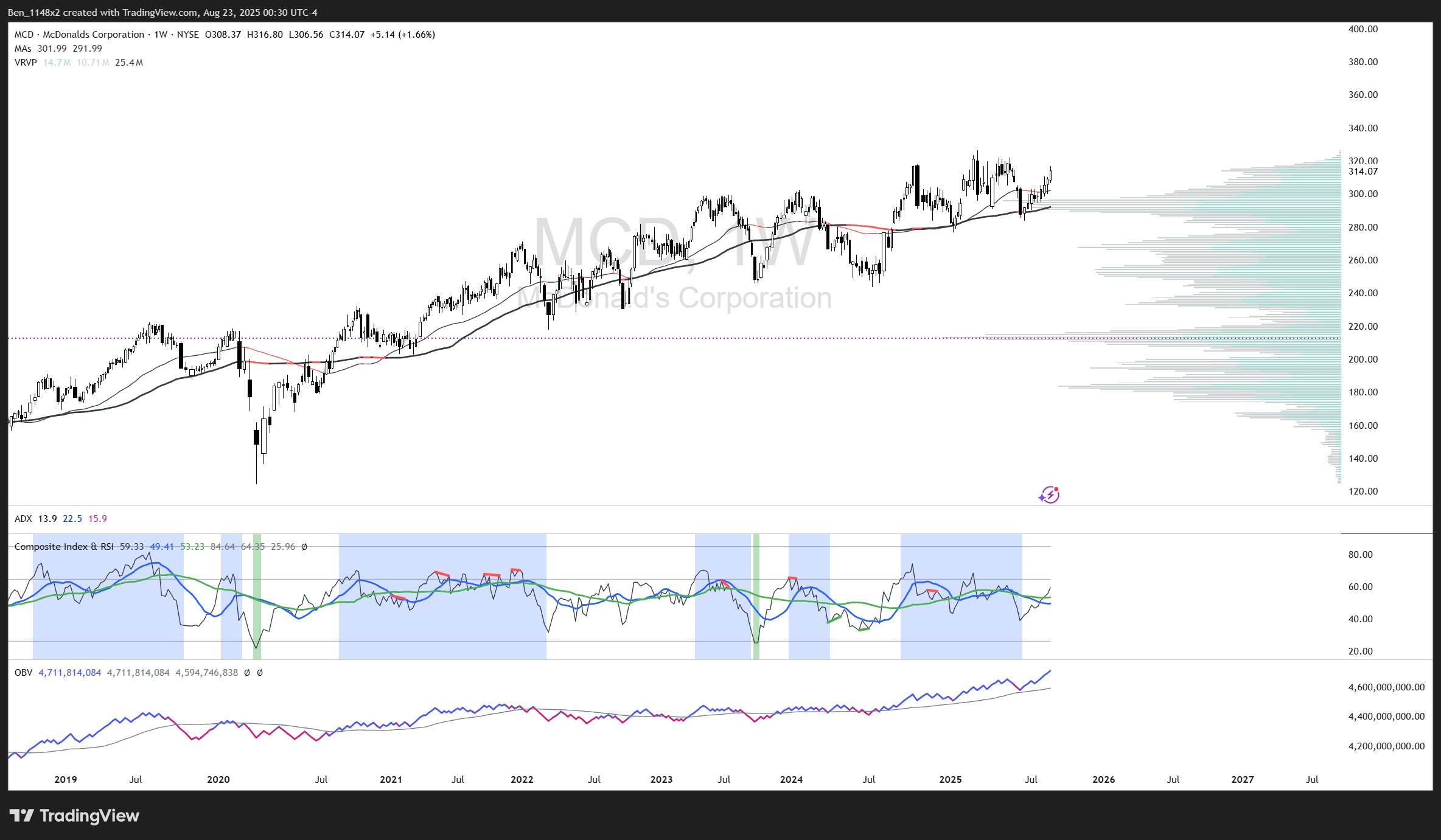This screenshot has height=840, width=1441.
Task: Select the VRVP indicator legend label
Action: (26, 63)
